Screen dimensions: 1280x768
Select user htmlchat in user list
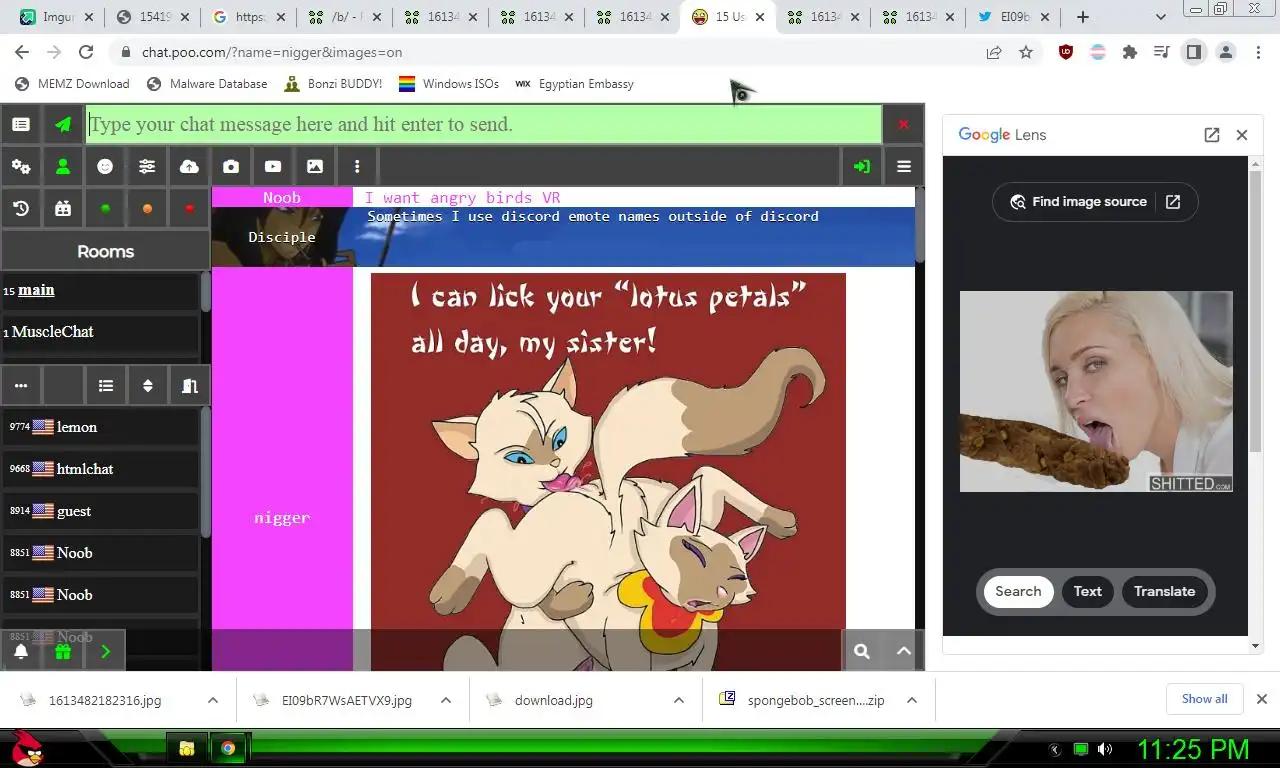click(100, 469)
